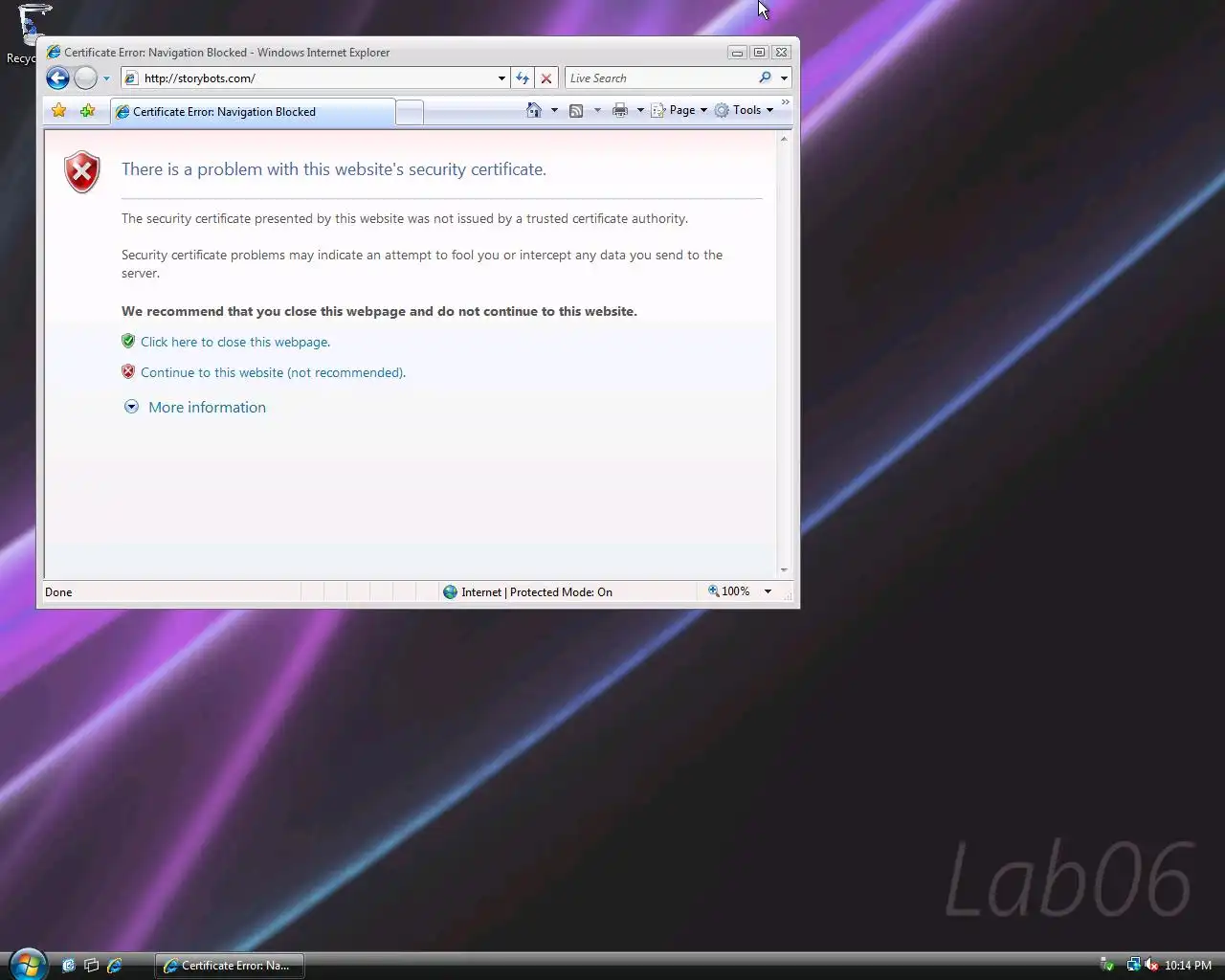Close the Internet Explorer window
Screen dimensions: 1225x980
(x=782, y=53)
